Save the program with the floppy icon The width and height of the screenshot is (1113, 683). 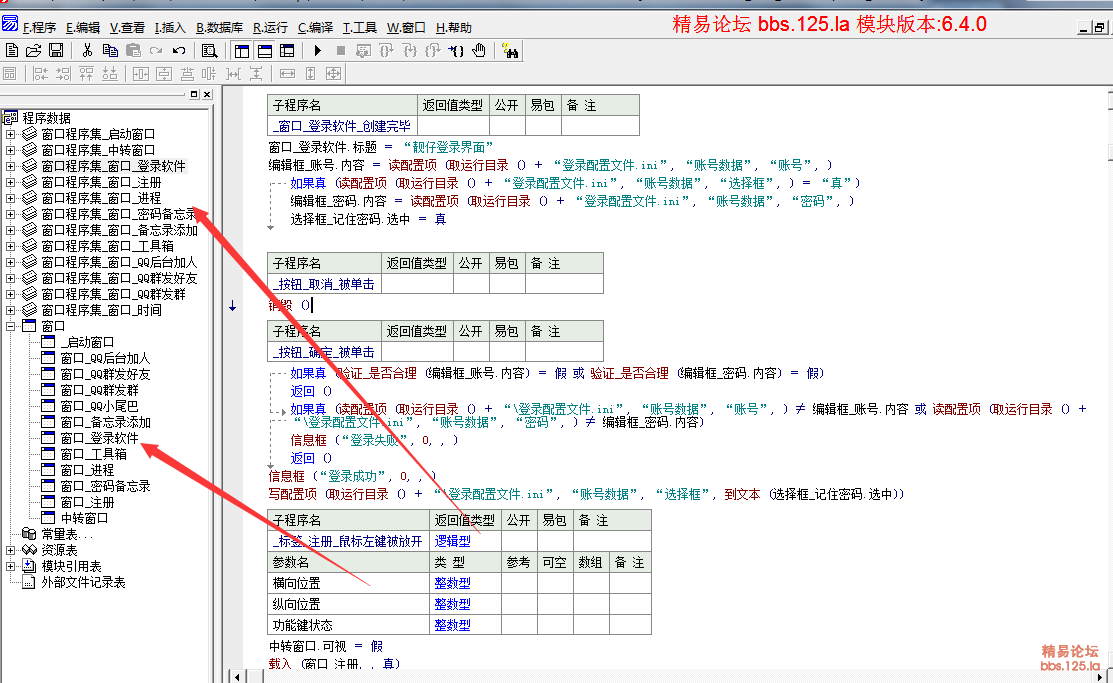tap(55, 50)
